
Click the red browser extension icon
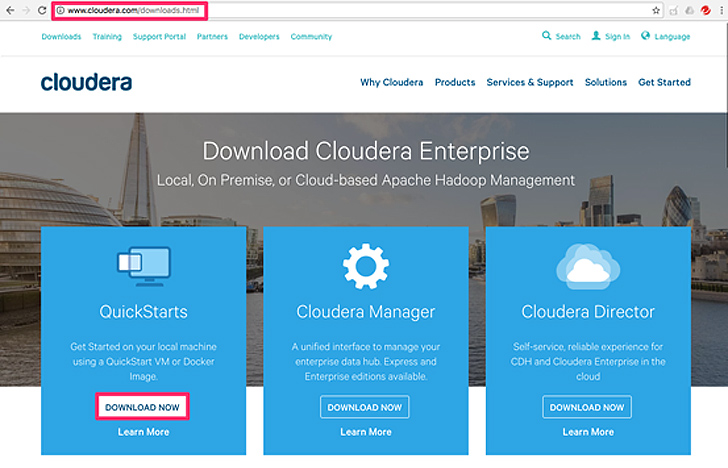[x=706, y=10]
